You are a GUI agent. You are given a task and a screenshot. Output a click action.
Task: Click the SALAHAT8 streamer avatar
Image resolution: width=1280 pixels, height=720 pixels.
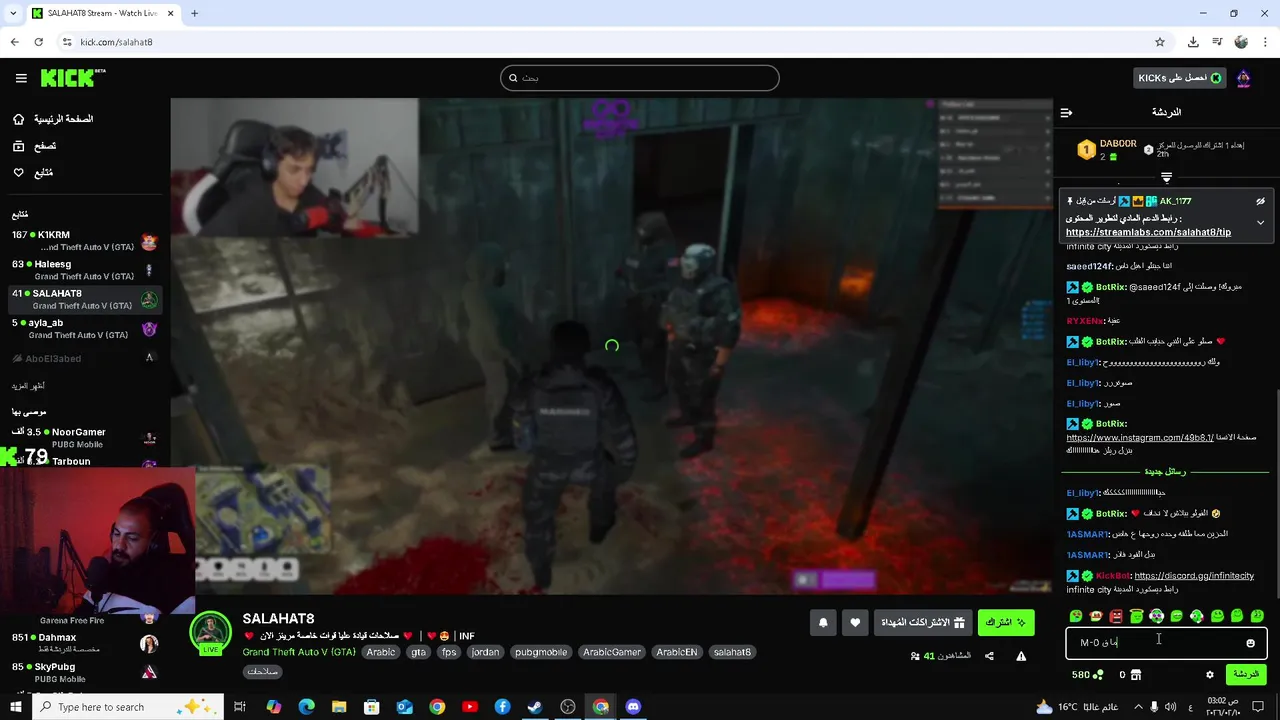210,631
